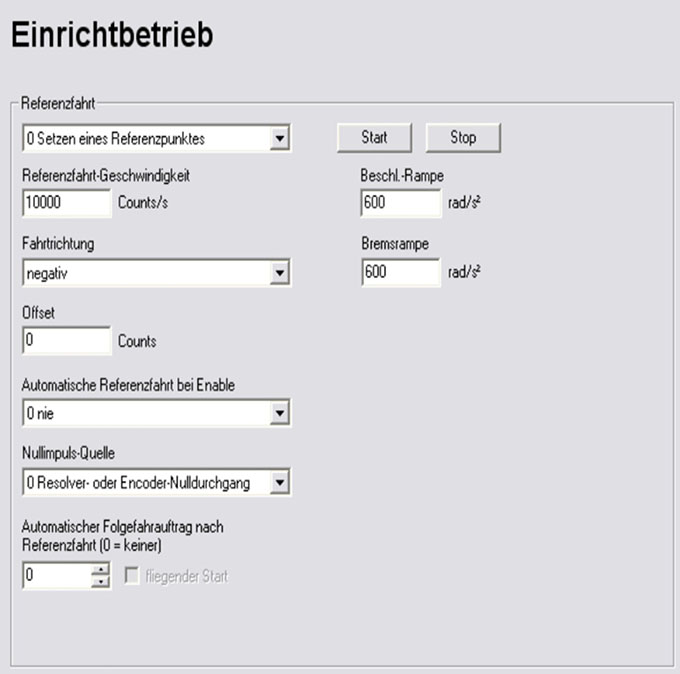
Task: Expand the Nullimpuls-Quelle dropdown
Action: point(280,484)
